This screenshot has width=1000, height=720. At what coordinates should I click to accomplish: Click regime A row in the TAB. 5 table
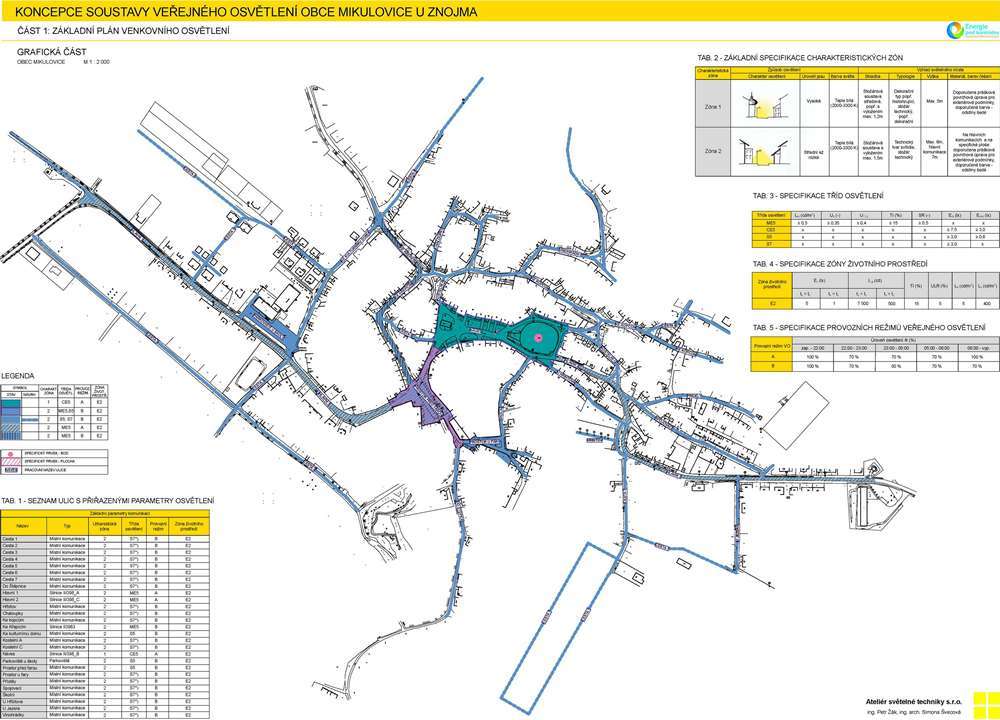pyautogui.click(x=870, y=356)
